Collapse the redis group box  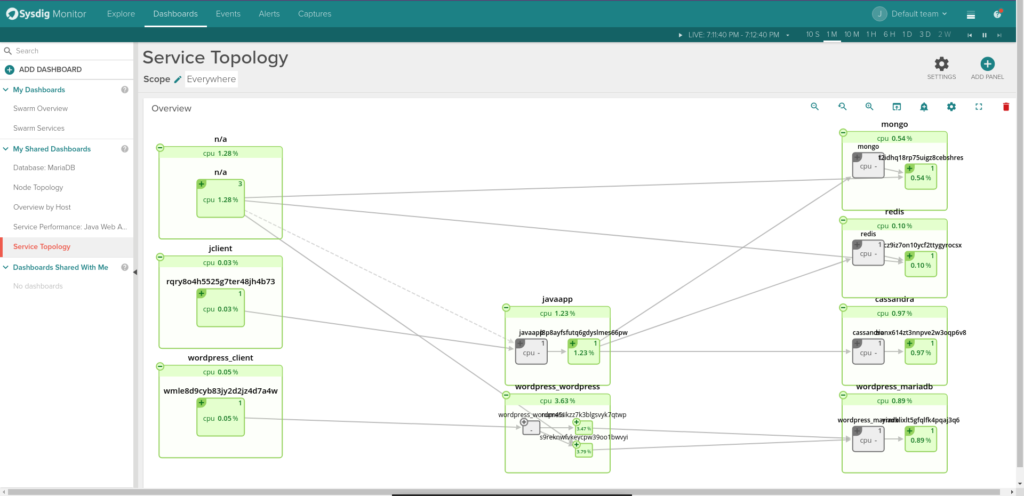pyautogui.click(x=843, y=221)
